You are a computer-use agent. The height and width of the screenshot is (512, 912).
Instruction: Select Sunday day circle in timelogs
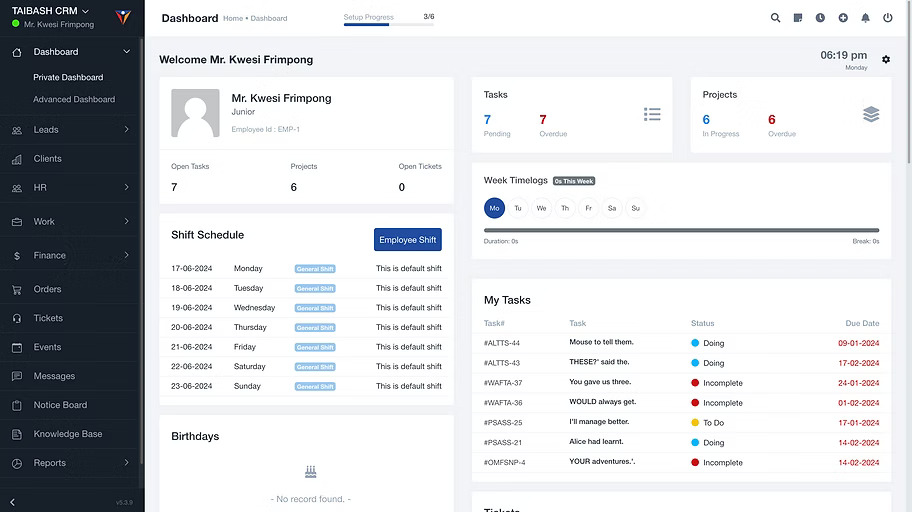[x=635, y=208]
